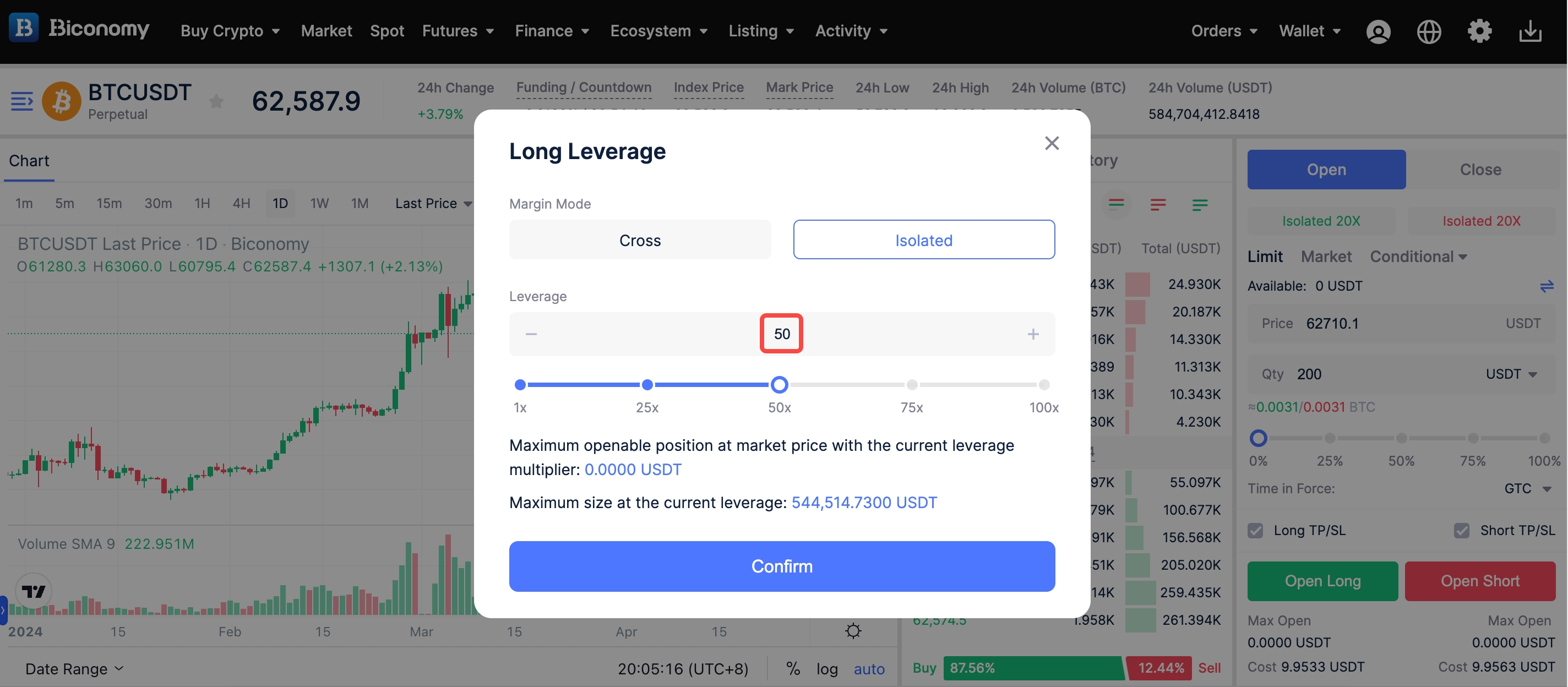Click the TradingView logo icon

click(34, 591)
